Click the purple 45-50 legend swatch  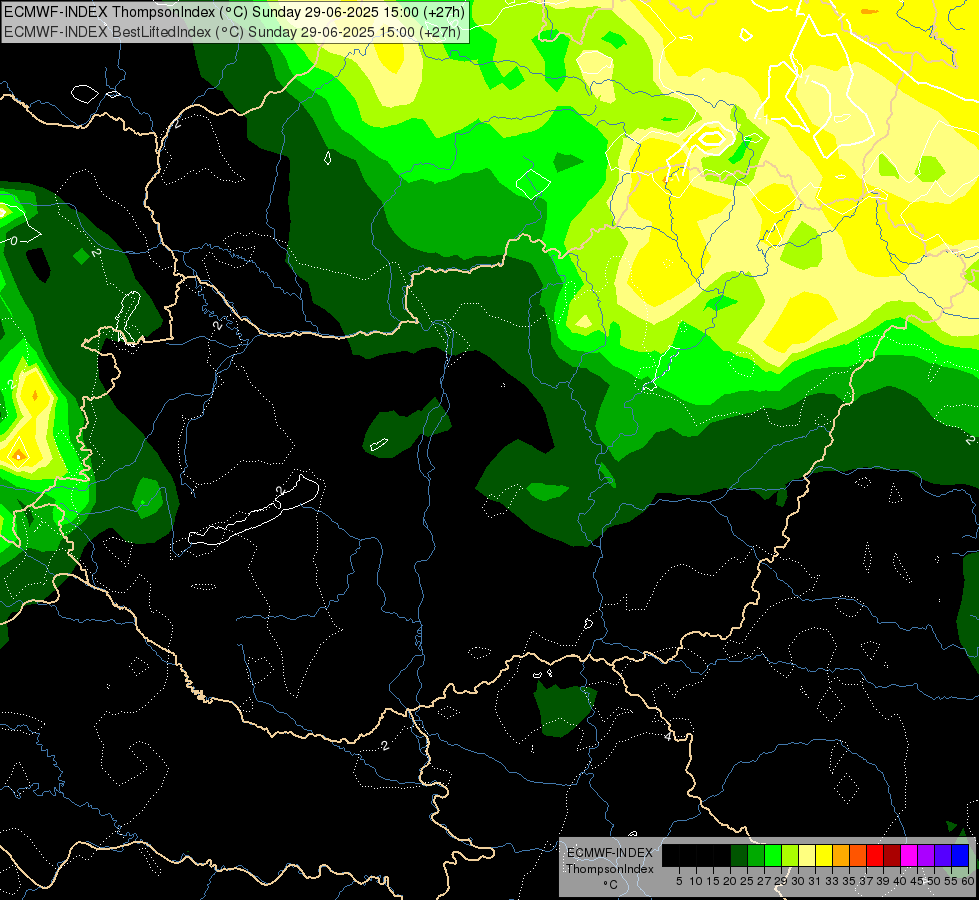[926, 856]
